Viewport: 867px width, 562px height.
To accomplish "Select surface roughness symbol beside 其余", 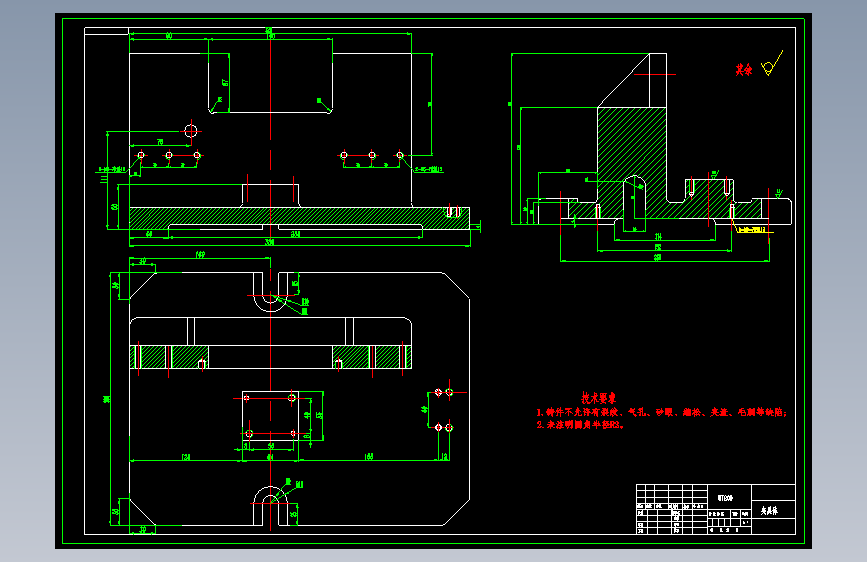I will (x=772, y=64).
